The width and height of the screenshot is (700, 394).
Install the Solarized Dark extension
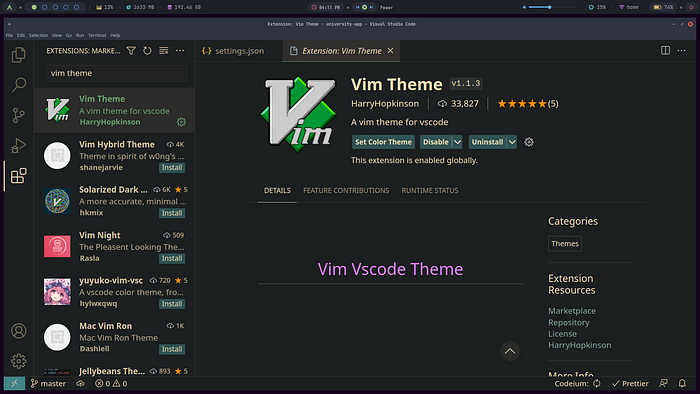pyautogui.click(x=172, y=213)
